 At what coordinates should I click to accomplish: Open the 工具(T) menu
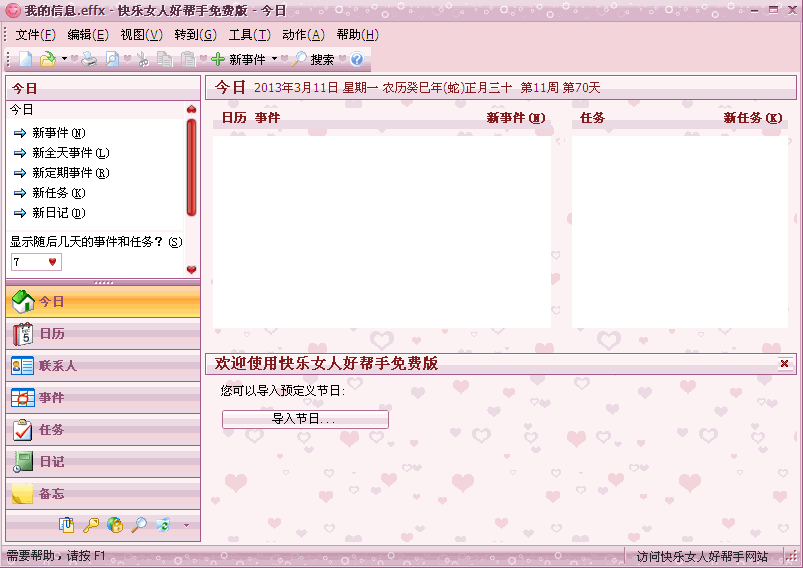249,34
